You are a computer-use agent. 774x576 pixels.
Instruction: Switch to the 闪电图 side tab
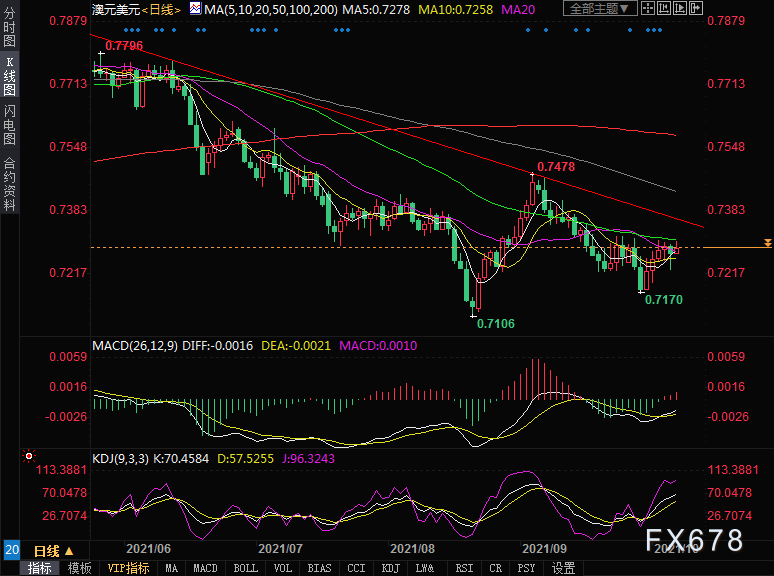[x=10, y=123]
